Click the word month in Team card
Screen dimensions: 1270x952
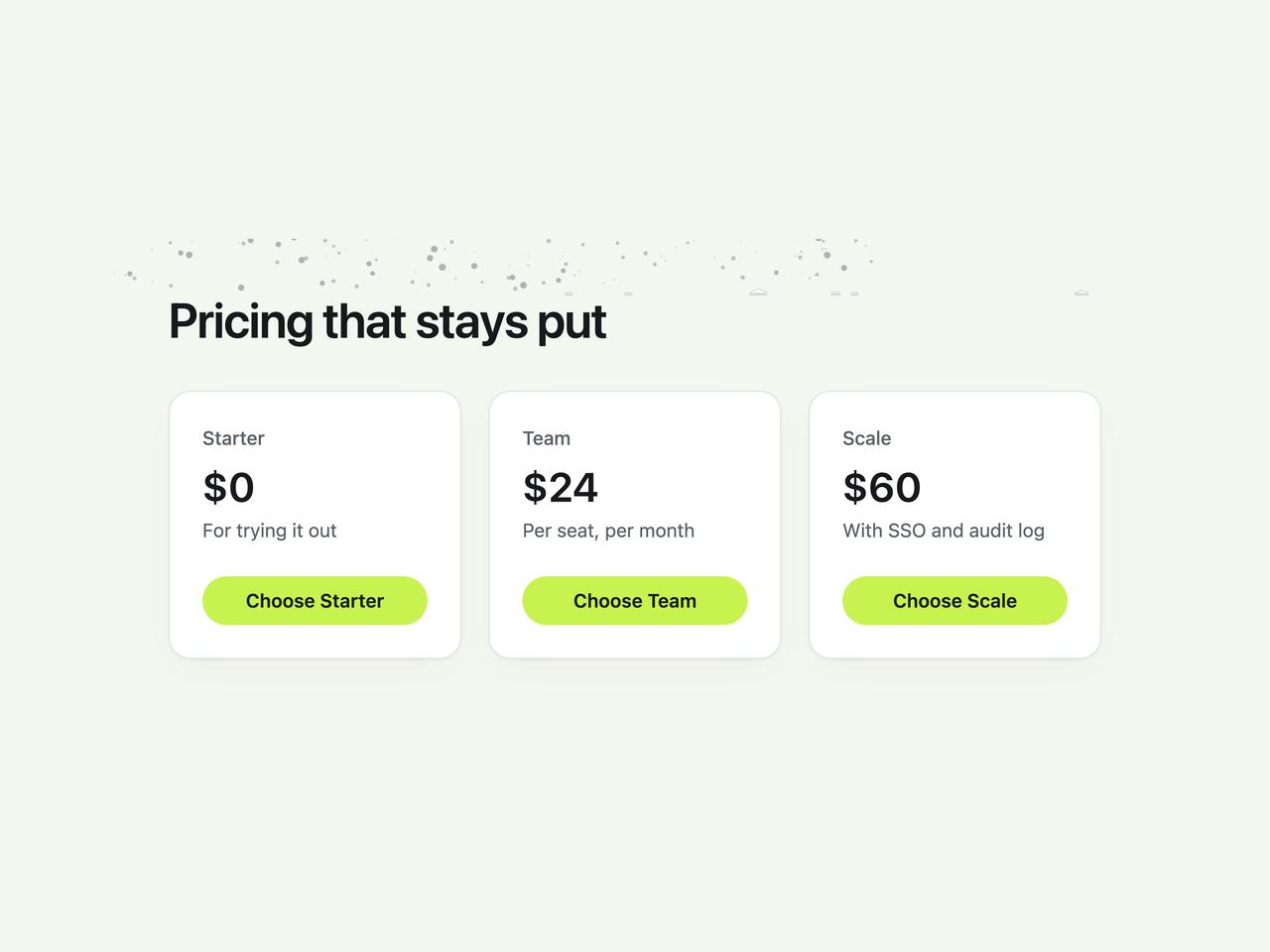tap(667, 531)
